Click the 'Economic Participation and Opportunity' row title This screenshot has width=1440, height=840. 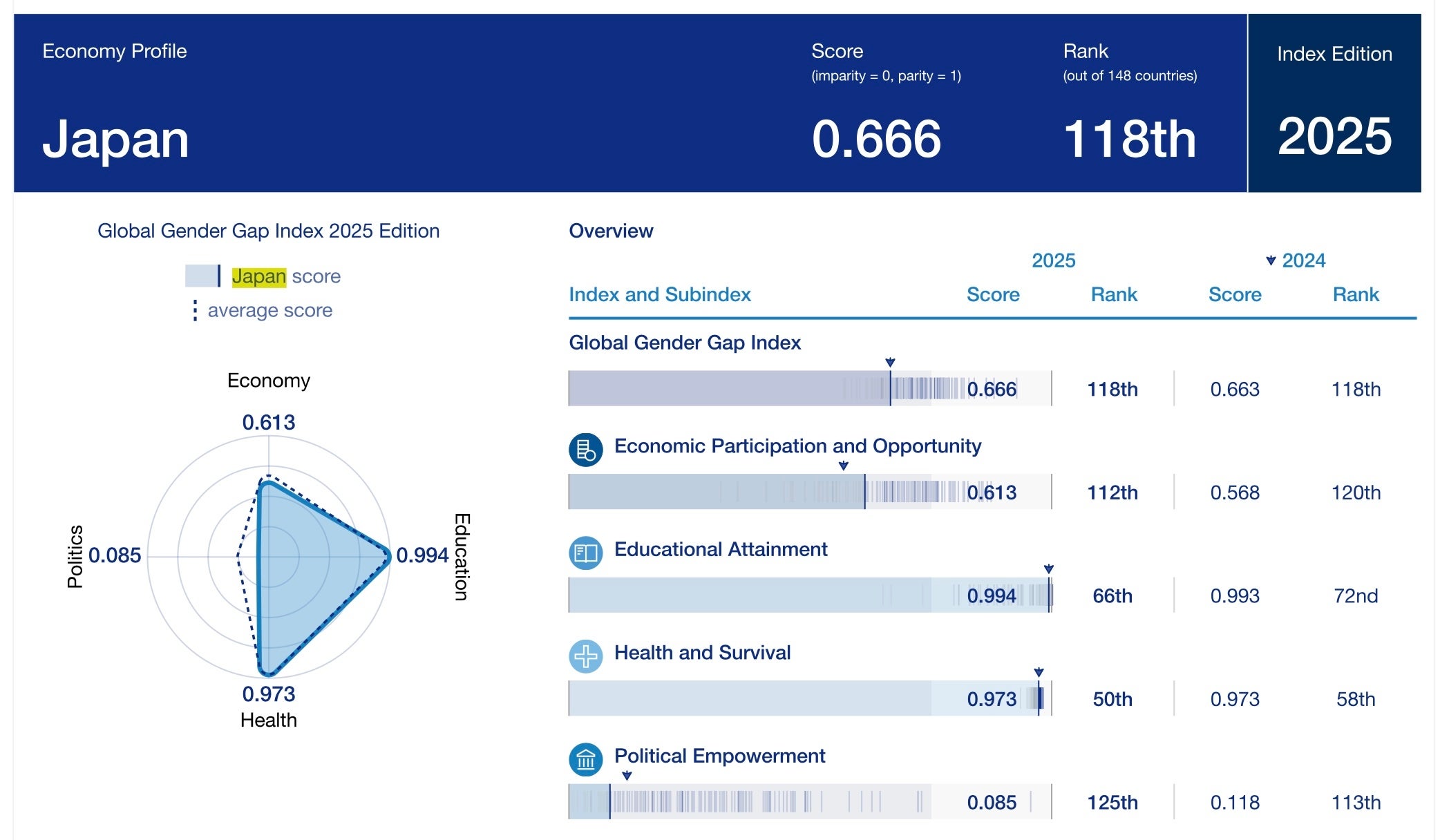797,446
